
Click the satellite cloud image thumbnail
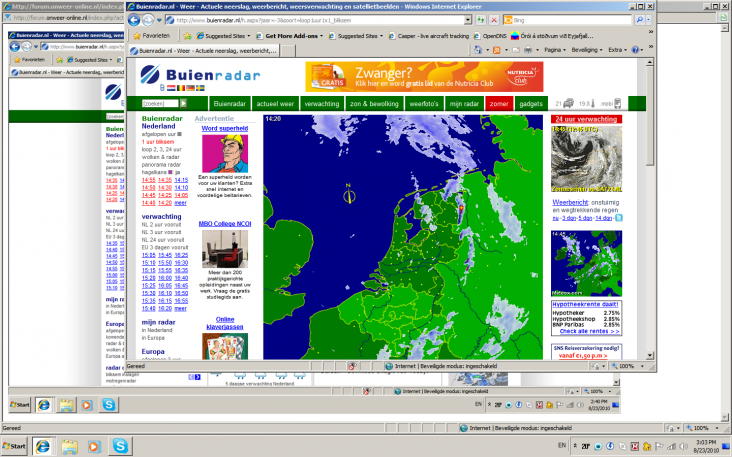586,159
